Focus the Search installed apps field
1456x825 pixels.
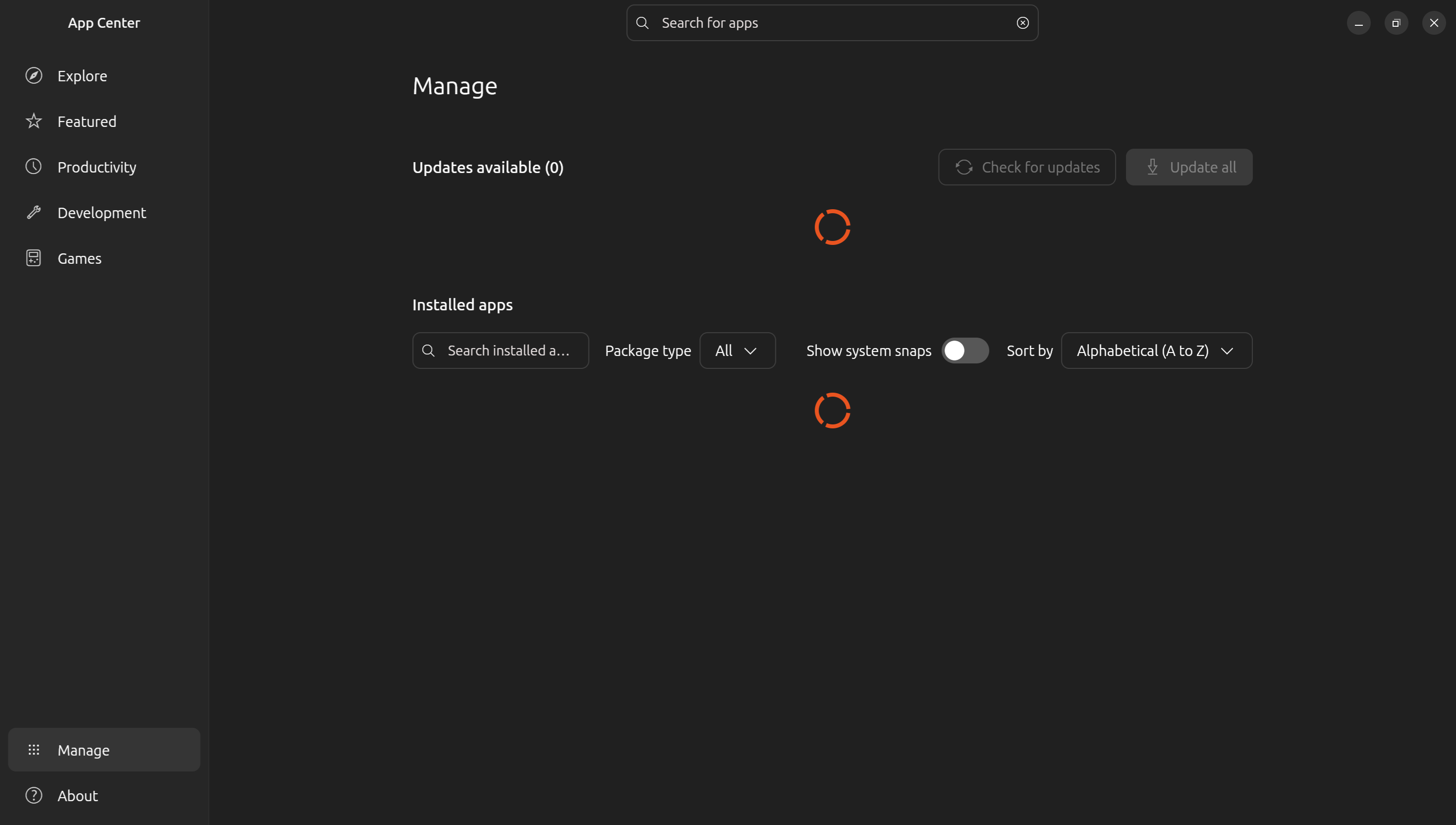click(x=501, y=350)
